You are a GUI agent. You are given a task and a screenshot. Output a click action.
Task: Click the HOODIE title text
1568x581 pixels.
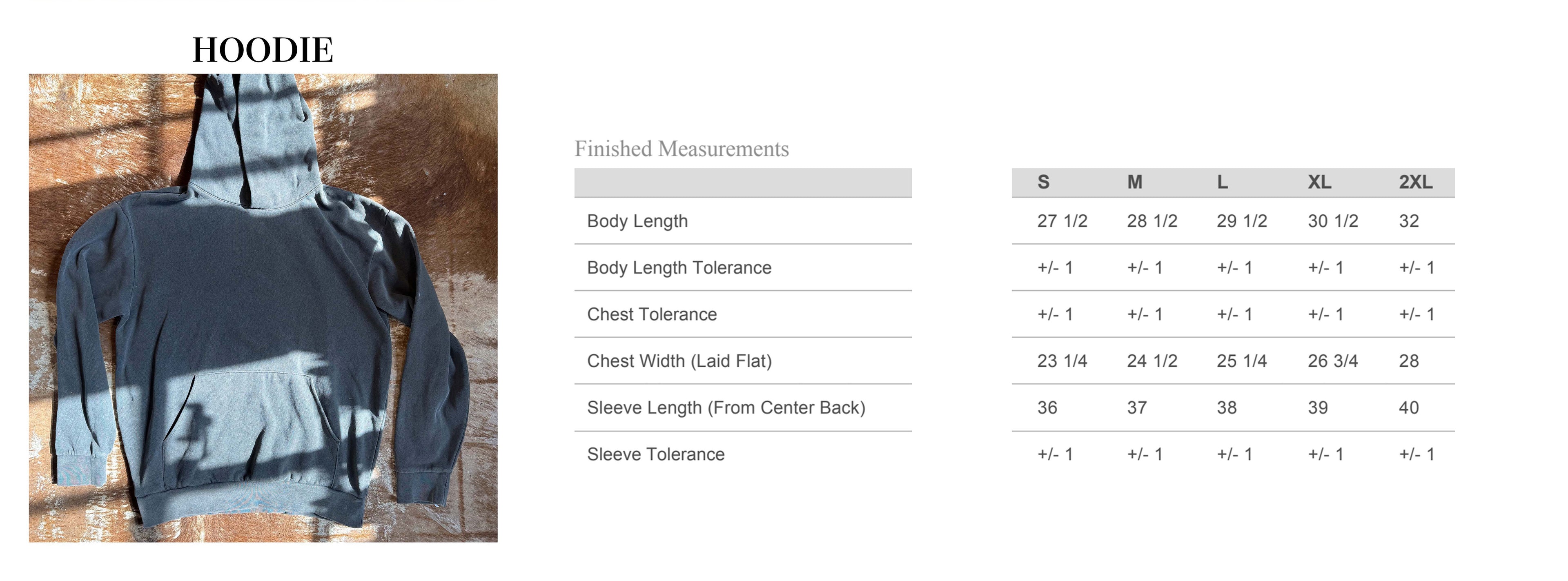263,50
